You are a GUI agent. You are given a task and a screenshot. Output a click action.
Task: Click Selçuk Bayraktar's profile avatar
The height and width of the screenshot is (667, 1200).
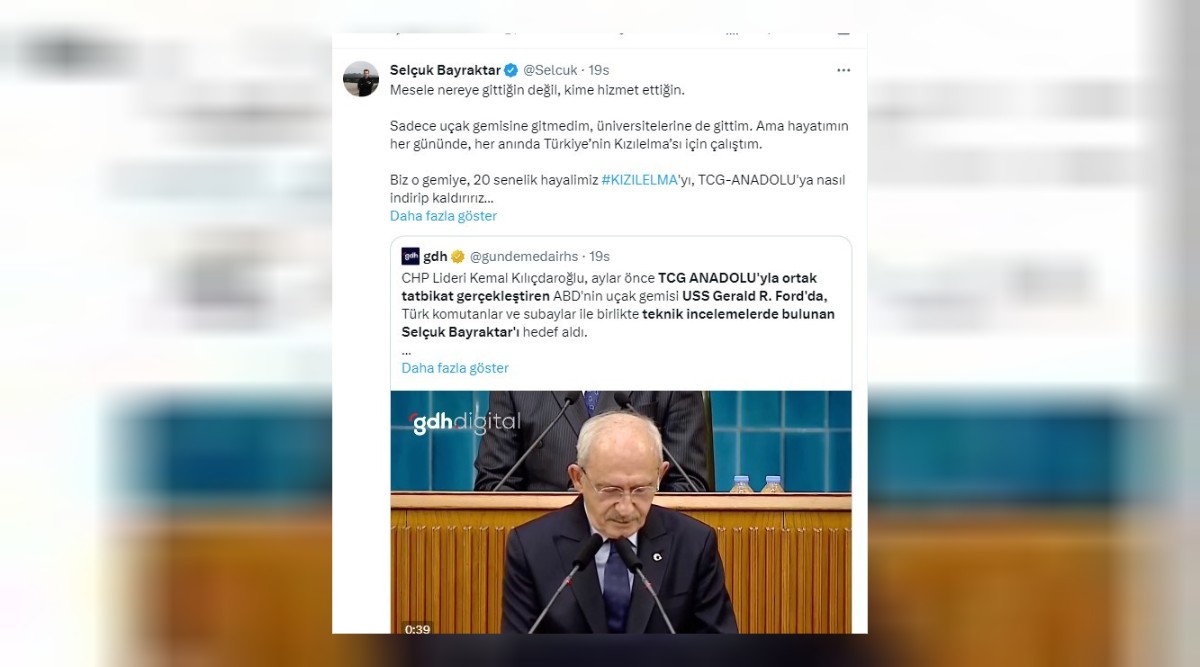[361, 79]
